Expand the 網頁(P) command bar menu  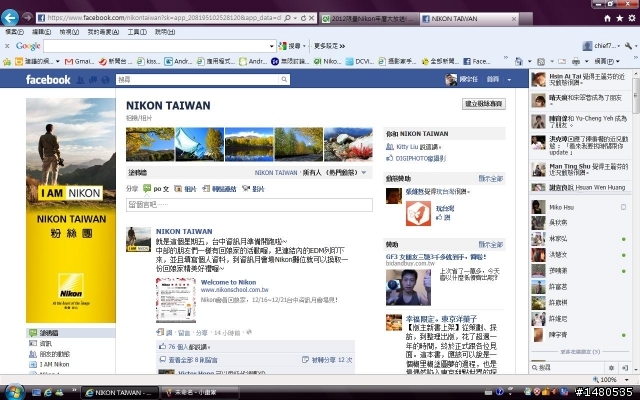click(607, 62)
